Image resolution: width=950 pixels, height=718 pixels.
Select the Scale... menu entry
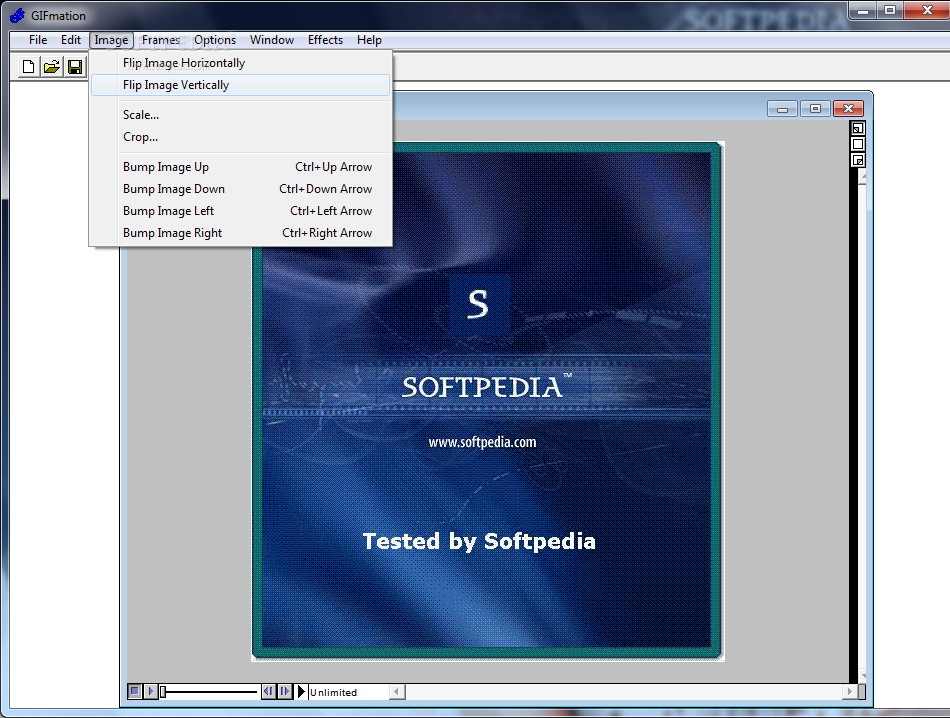tap(241, 115)
